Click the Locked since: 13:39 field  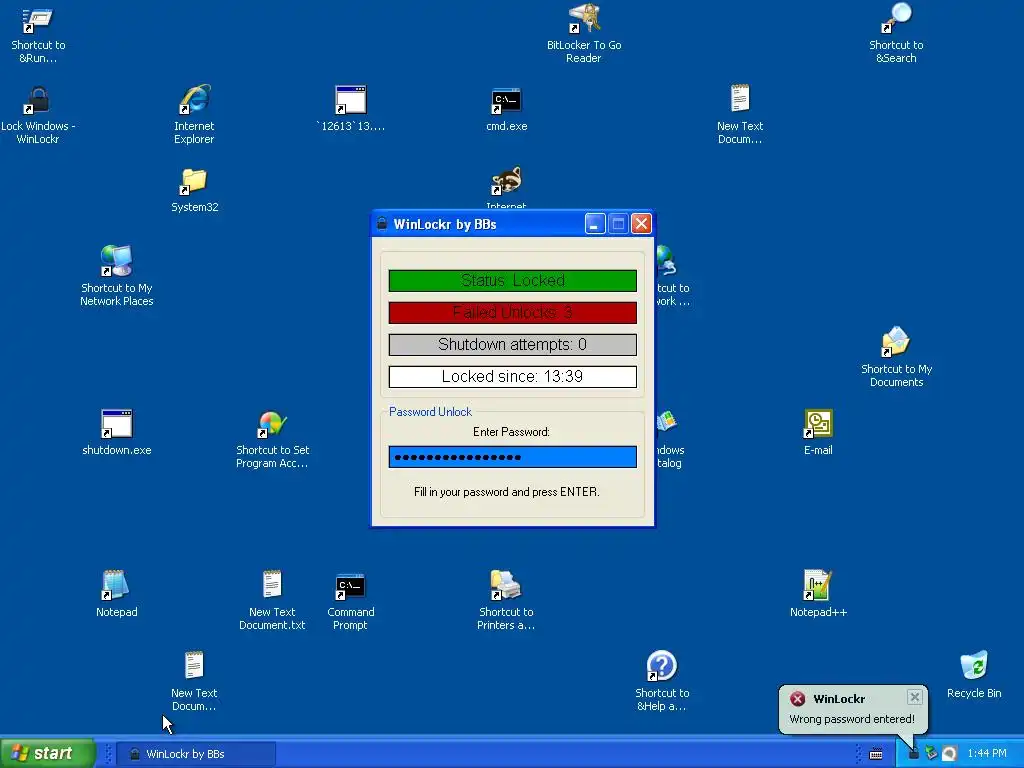click(x=513, y=377)
